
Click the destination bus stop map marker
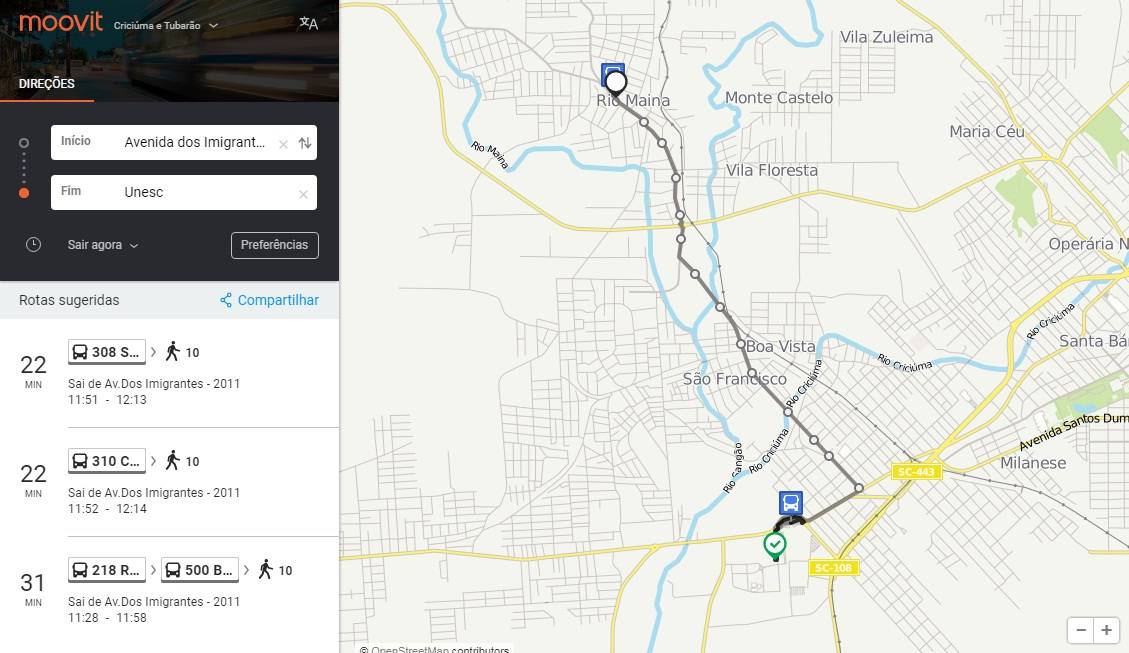pyautogui.click(x=791, y=503)
